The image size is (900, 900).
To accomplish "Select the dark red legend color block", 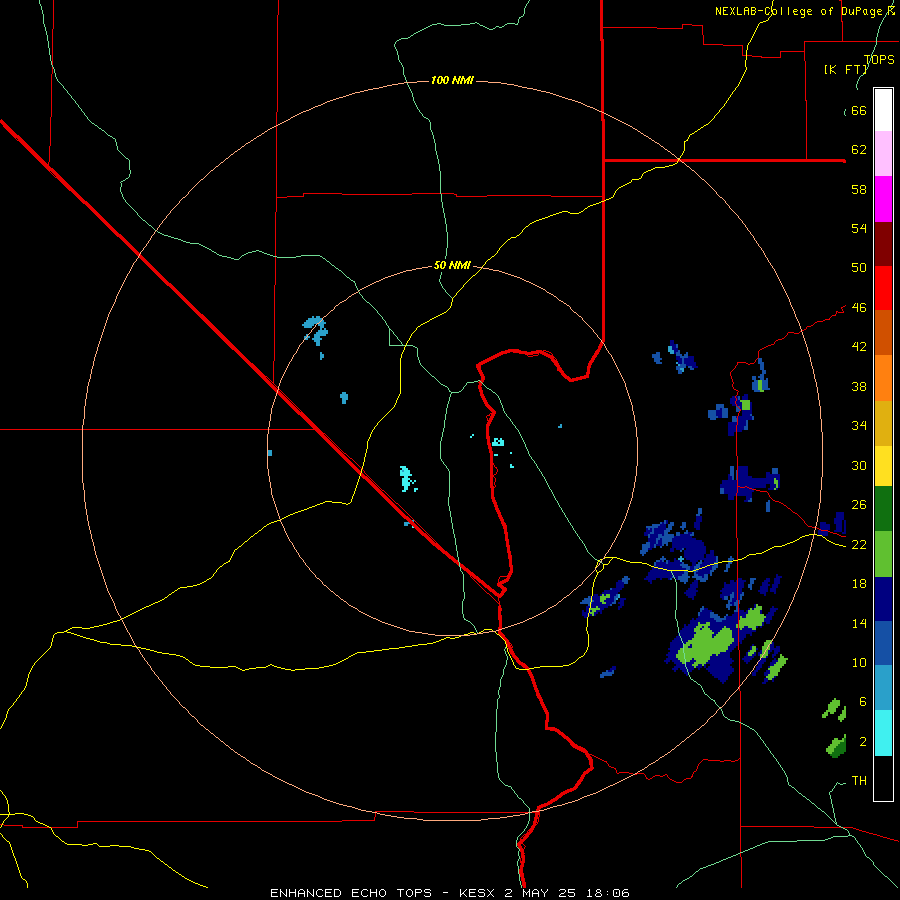I will coord(883,244).
